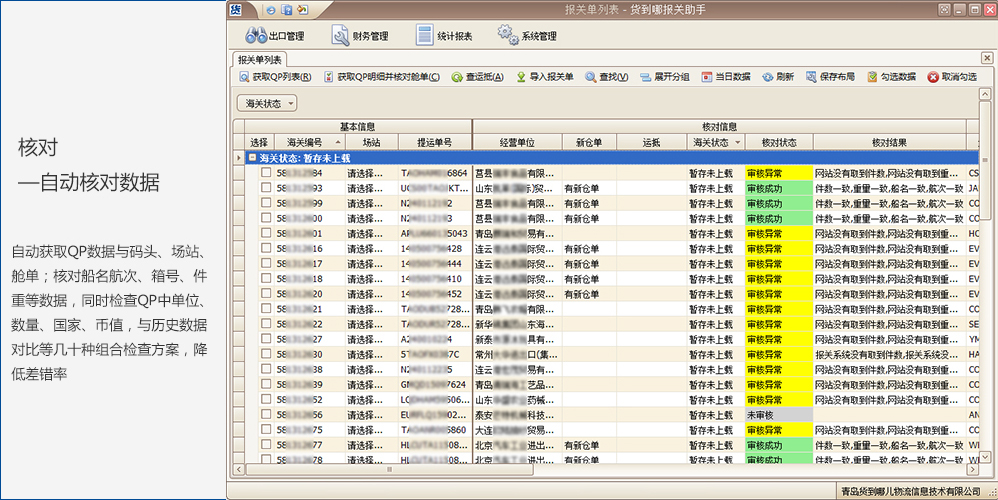Open the 系统管理 menu
This screenshot has width=998, height=500.
point(527,36)
